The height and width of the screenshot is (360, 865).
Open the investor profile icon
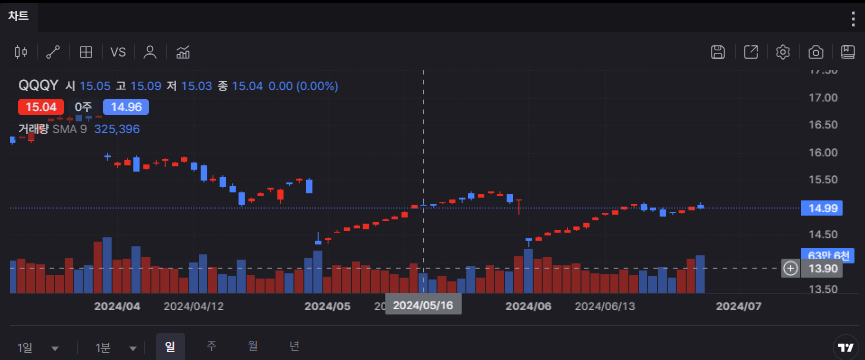click(x=150, y=52)
